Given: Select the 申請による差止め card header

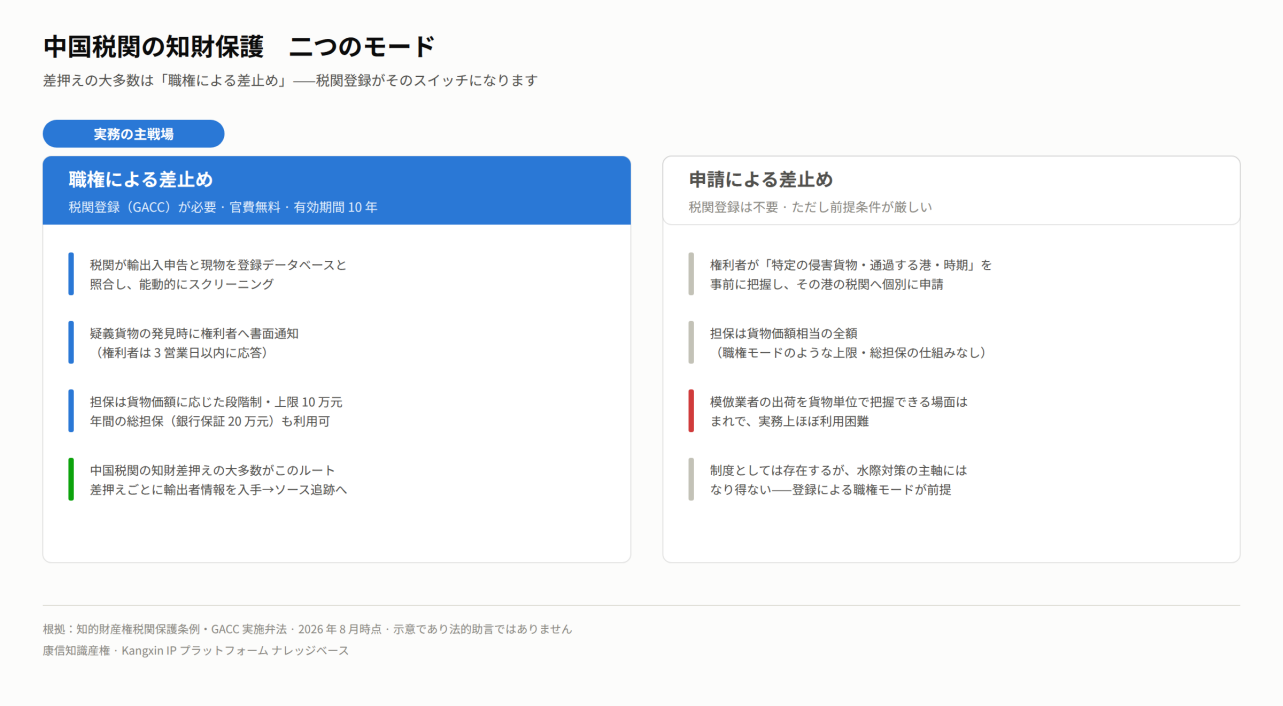Looking at the screenshot, I should [x=951, y=190].
